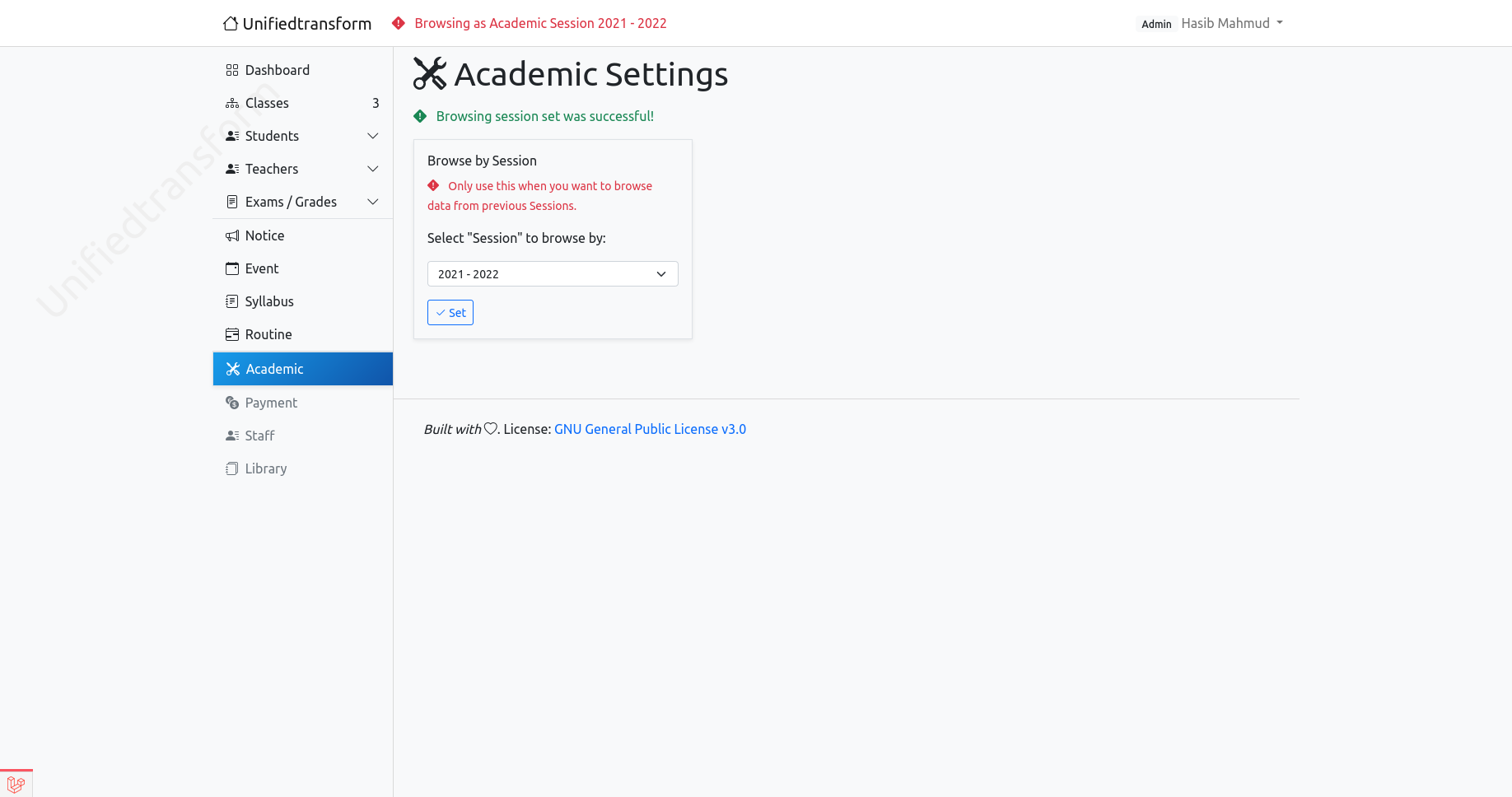Viewport: 1512px width, 797px height.
Task: Click the Notice megaphone icon
Action: tap(232, 235)
